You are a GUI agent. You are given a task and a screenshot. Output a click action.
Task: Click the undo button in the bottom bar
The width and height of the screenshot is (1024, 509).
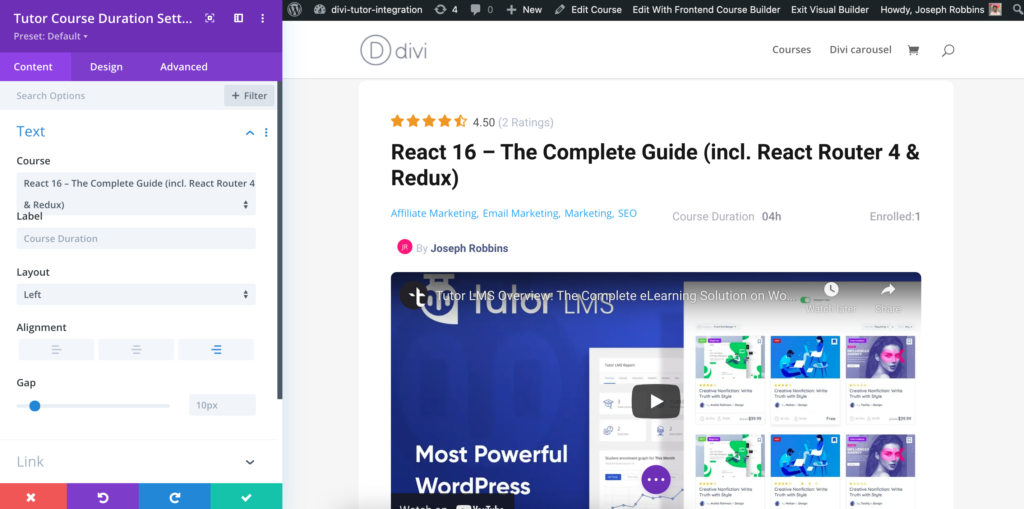click(103, 497)
